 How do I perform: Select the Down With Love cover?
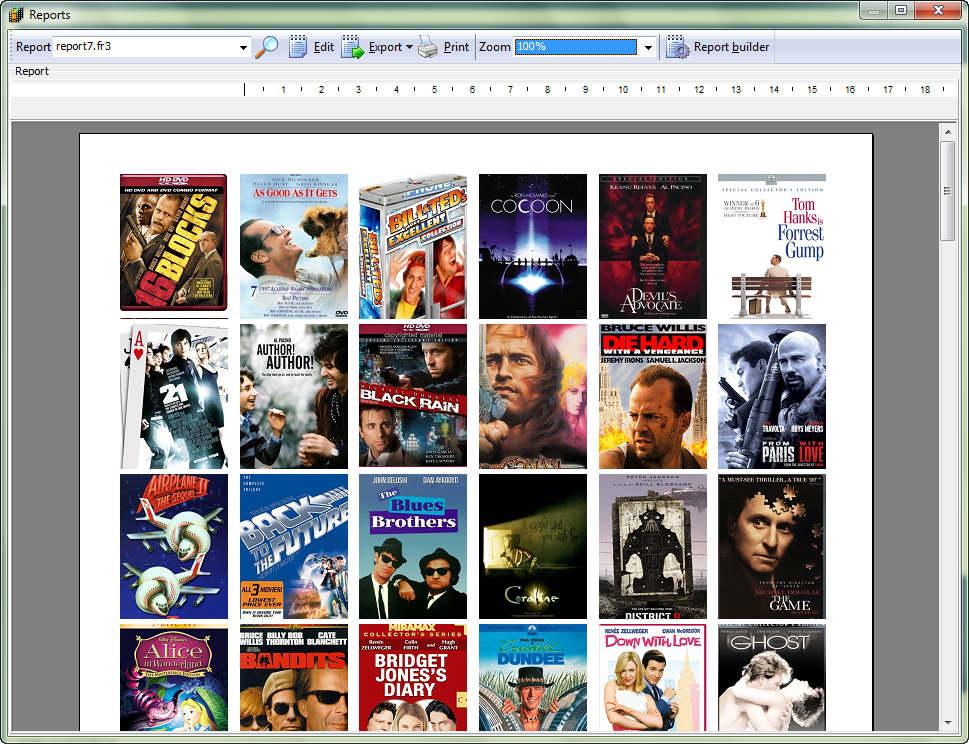653,677
